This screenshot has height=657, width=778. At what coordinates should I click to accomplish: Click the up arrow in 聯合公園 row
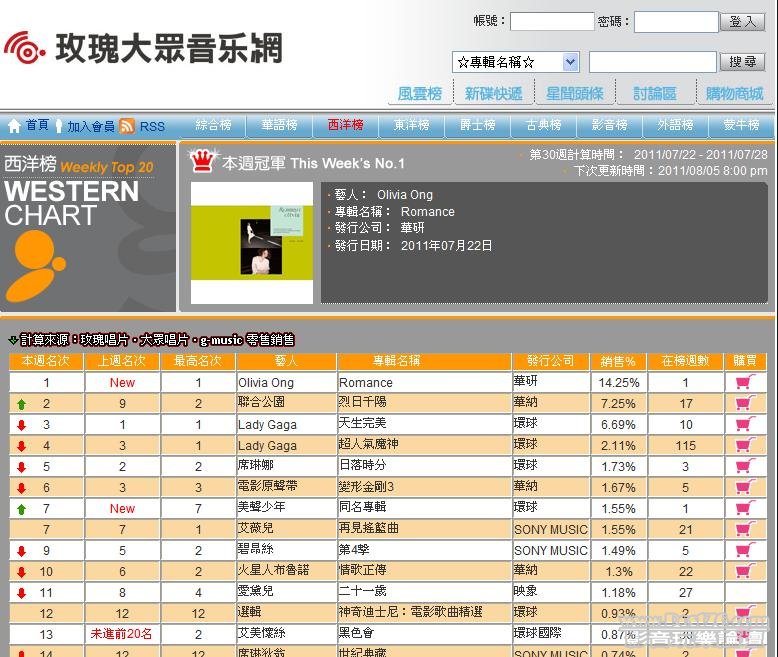(x=21, y=404)
